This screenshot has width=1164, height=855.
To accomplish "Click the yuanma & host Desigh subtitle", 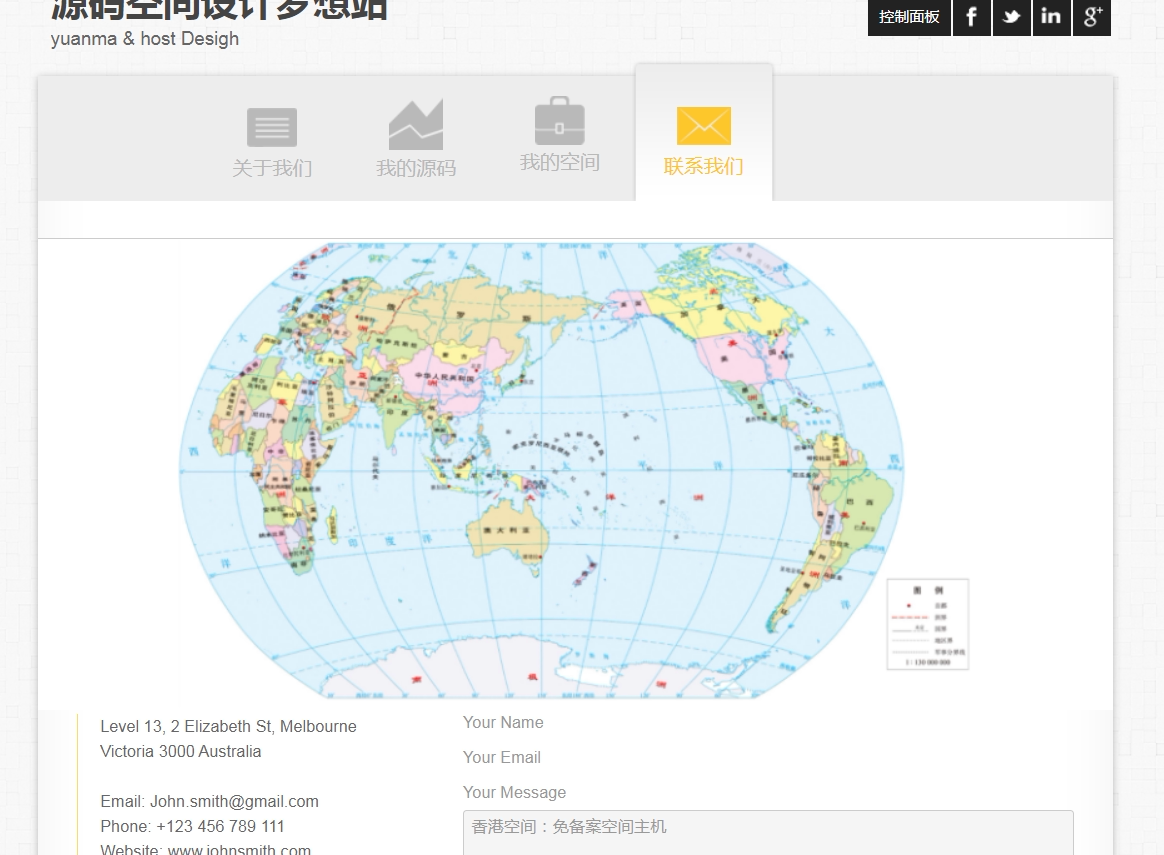I will pyautogui.click(x=145, y=39).
